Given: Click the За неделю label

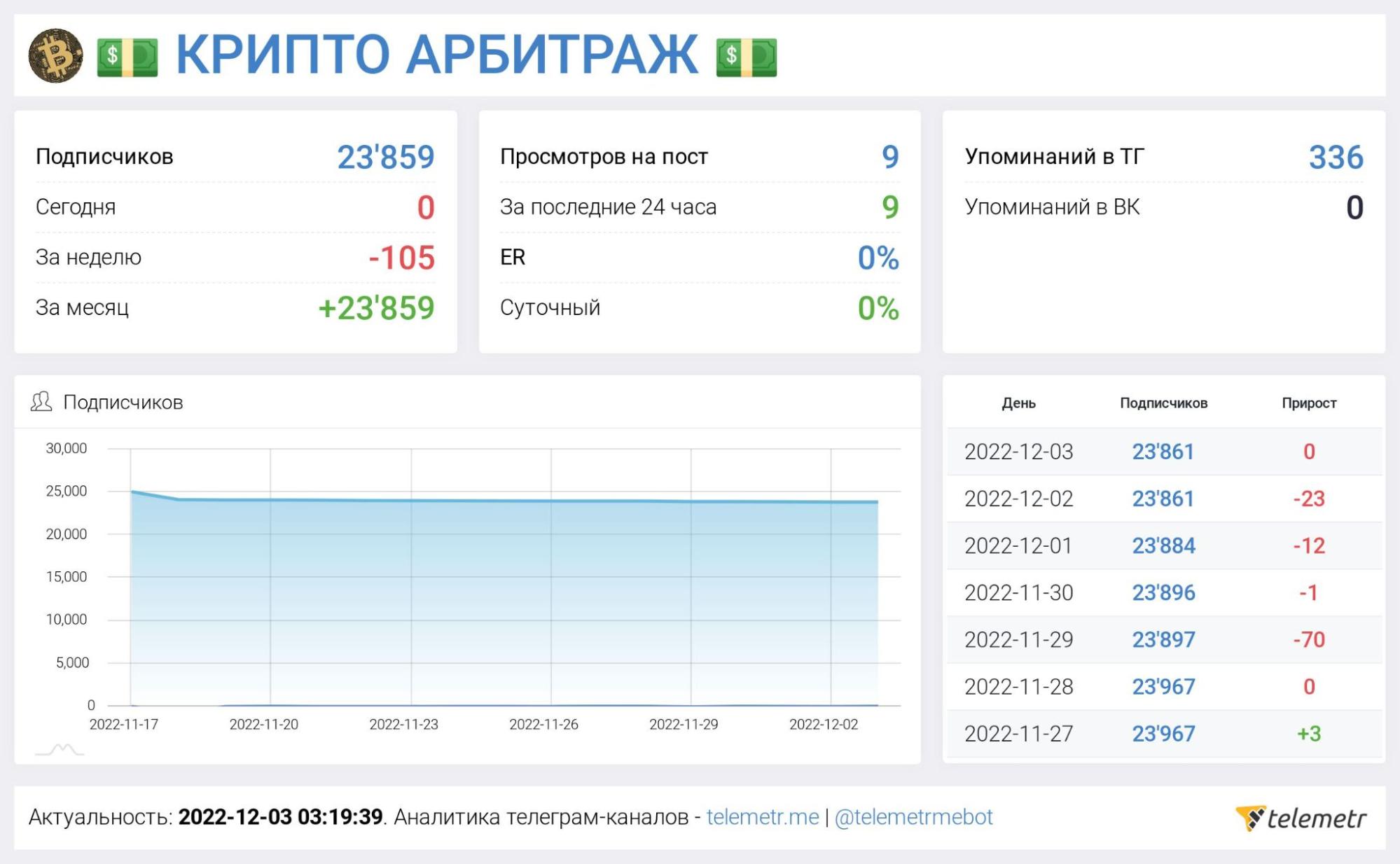Looking at the screenshot, I should (88, 257).
